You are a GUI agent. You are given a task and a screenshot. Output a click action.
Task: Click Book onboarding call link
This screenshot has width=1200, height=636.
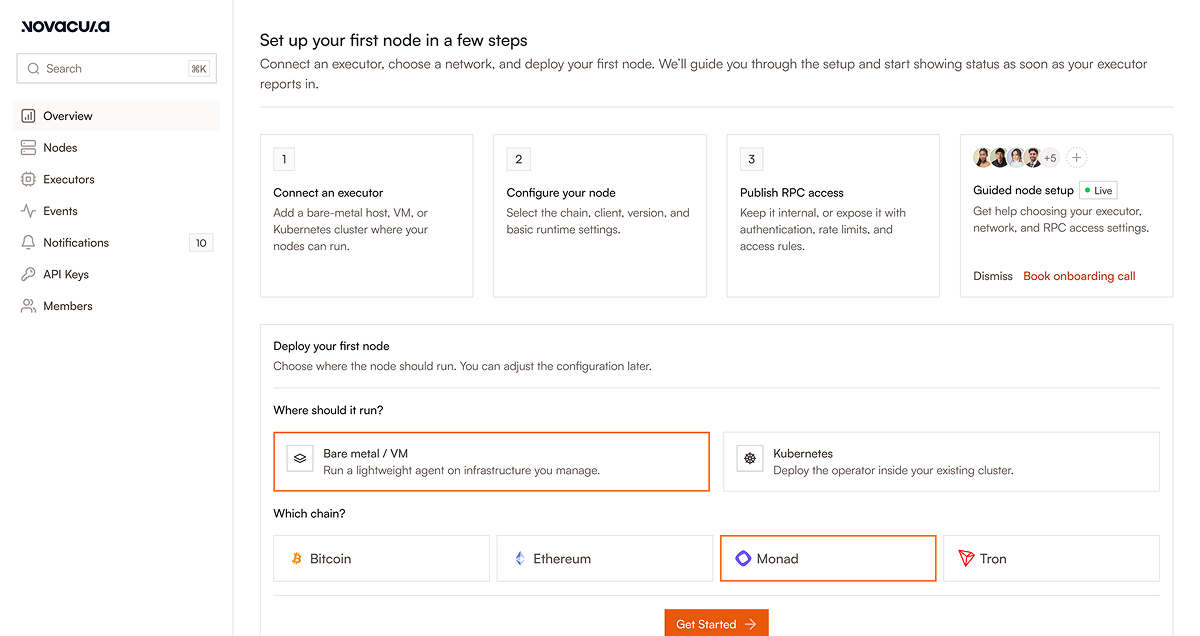pyautogui.click(x=1079, y=276)
